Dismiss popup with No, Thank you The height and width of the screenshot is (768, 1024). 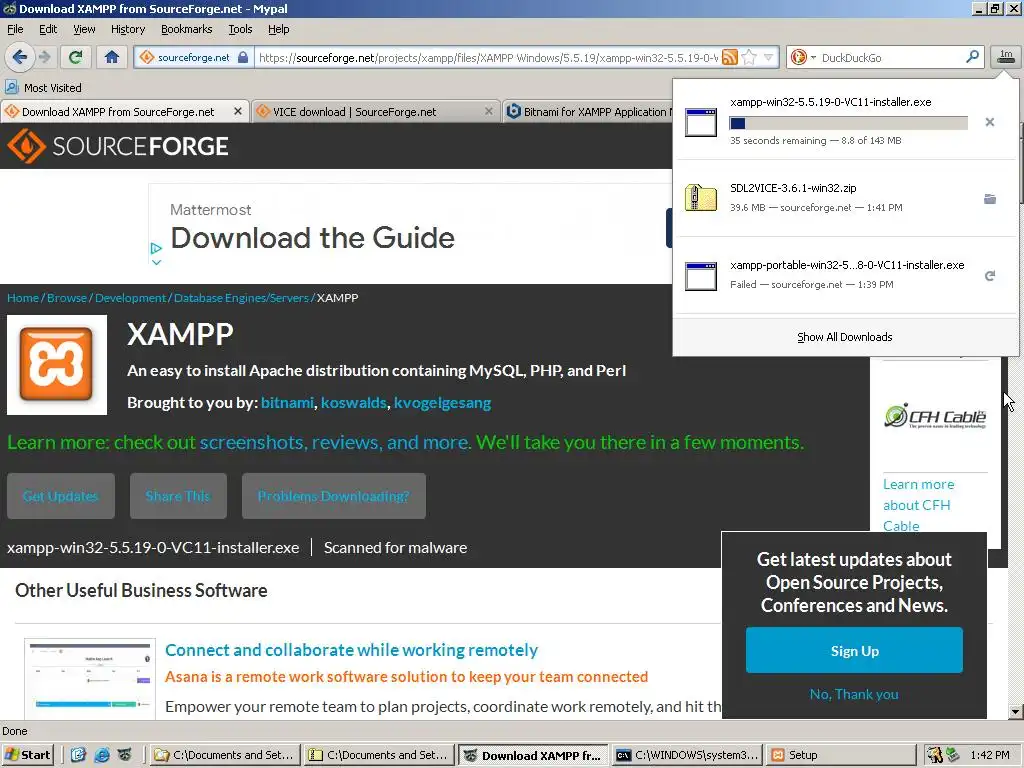[854, 694]
